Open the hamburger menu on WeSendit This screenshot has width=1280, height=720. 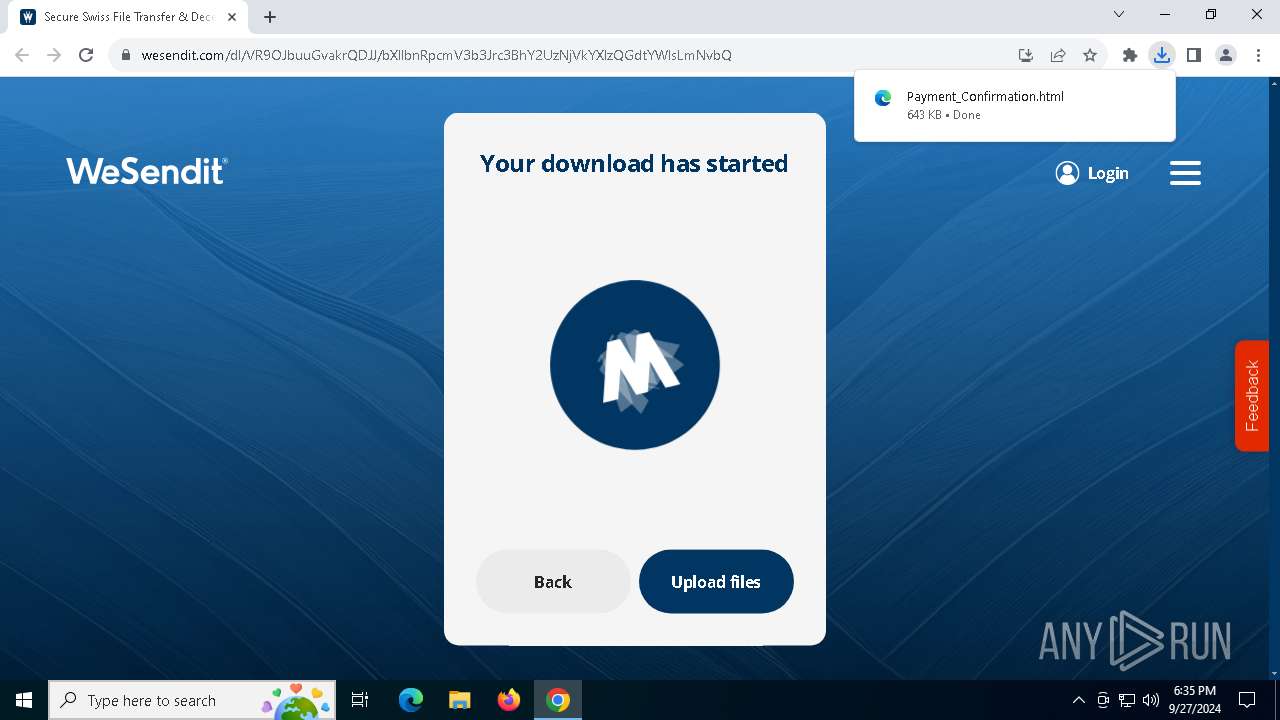tap(1185, 173)
